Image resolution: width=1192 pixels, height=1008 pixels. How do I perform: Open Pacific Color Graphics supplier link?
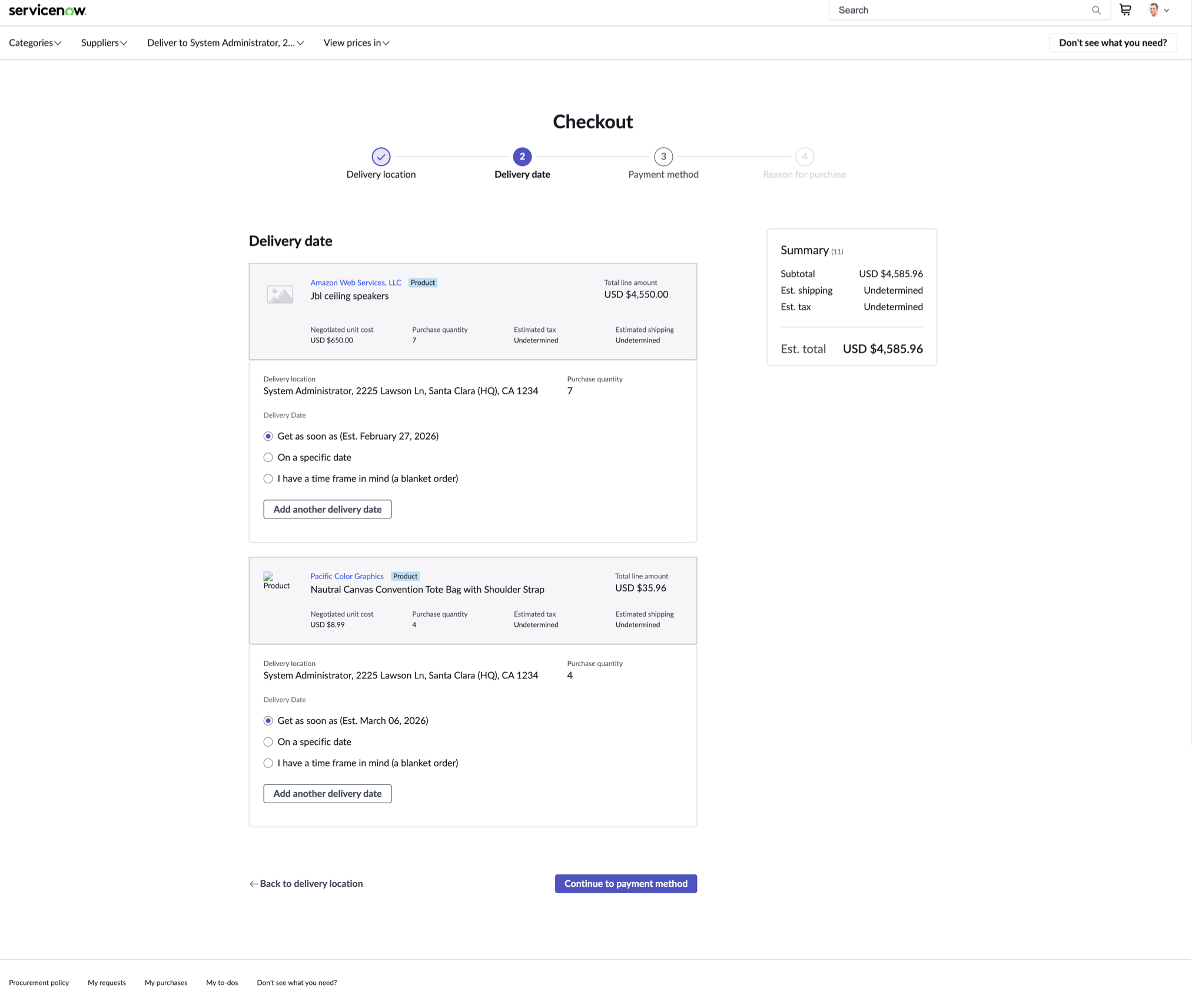[x=347, y=577]
